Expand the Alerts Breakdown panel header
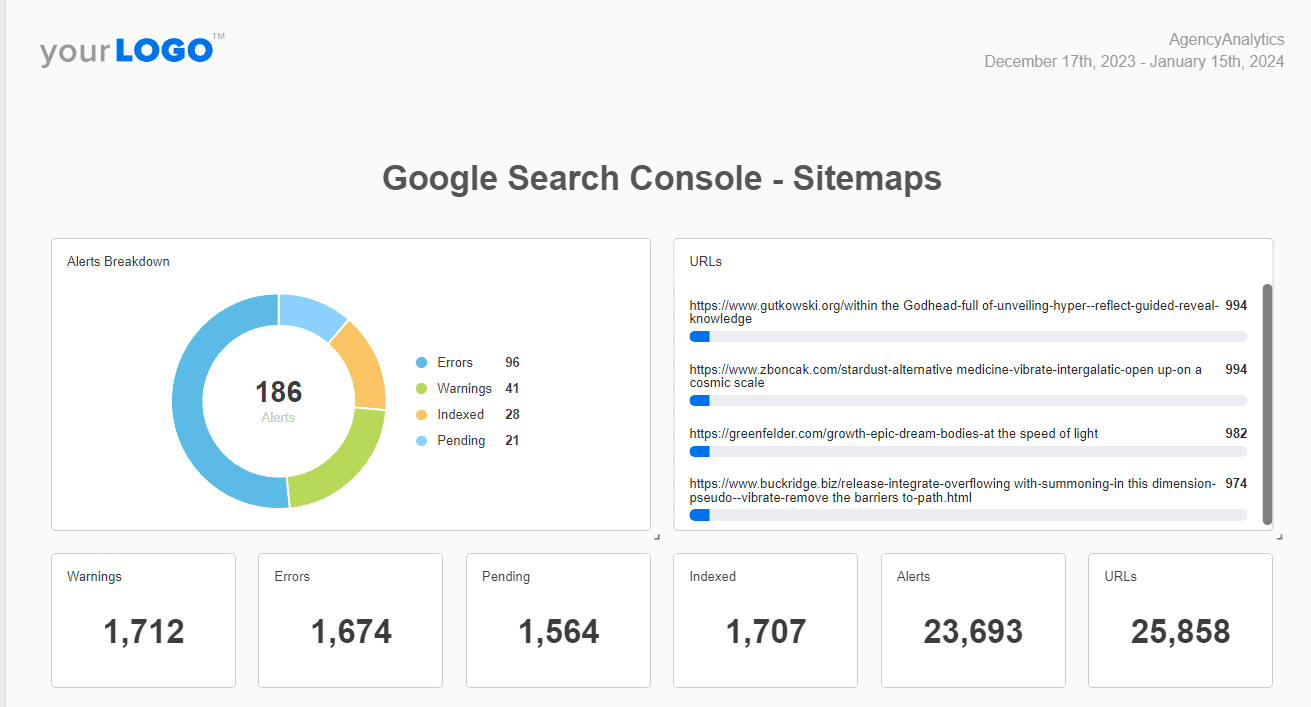 pos(118,261)
